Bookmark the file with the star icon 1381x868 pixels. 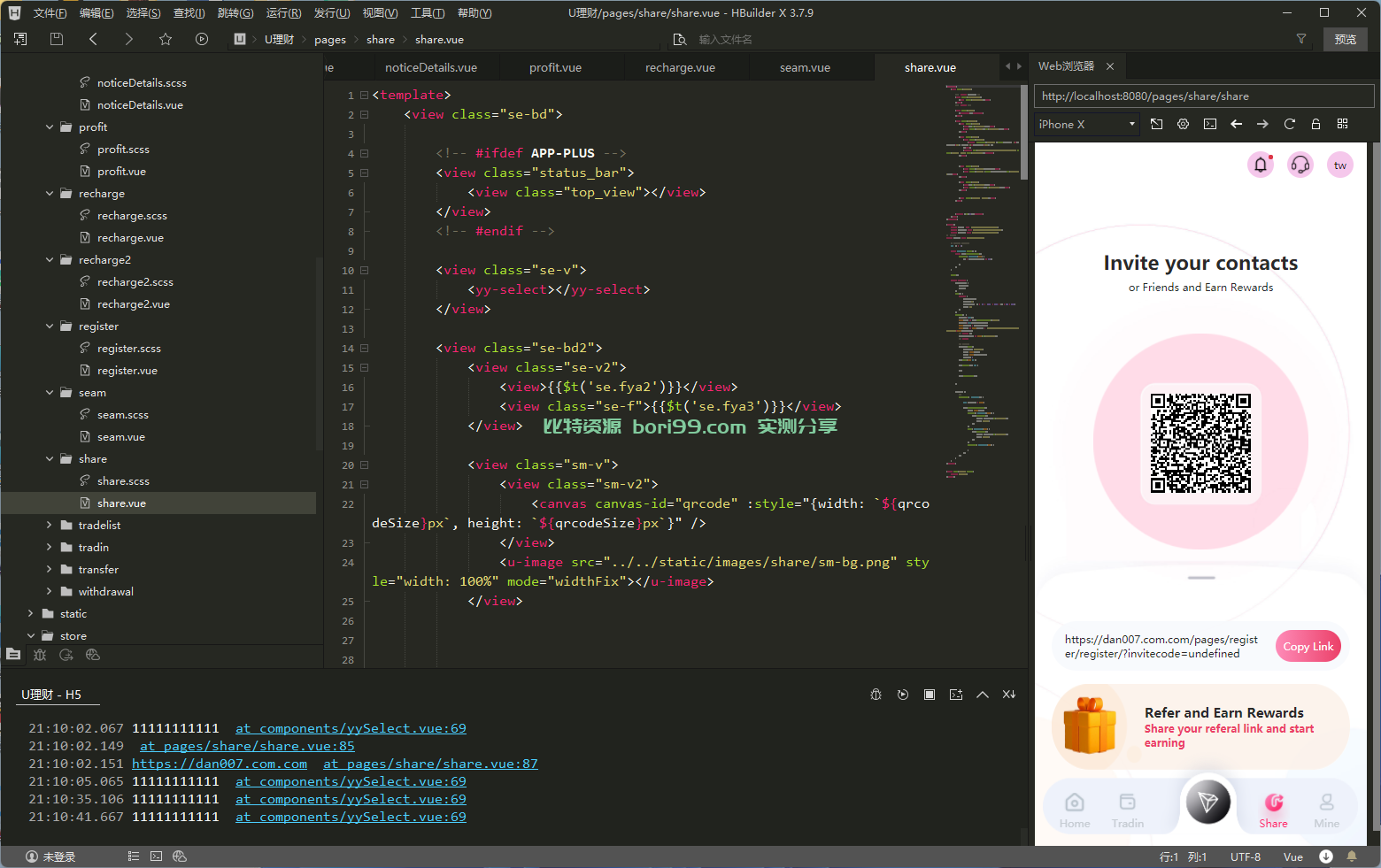click(166, 39)
